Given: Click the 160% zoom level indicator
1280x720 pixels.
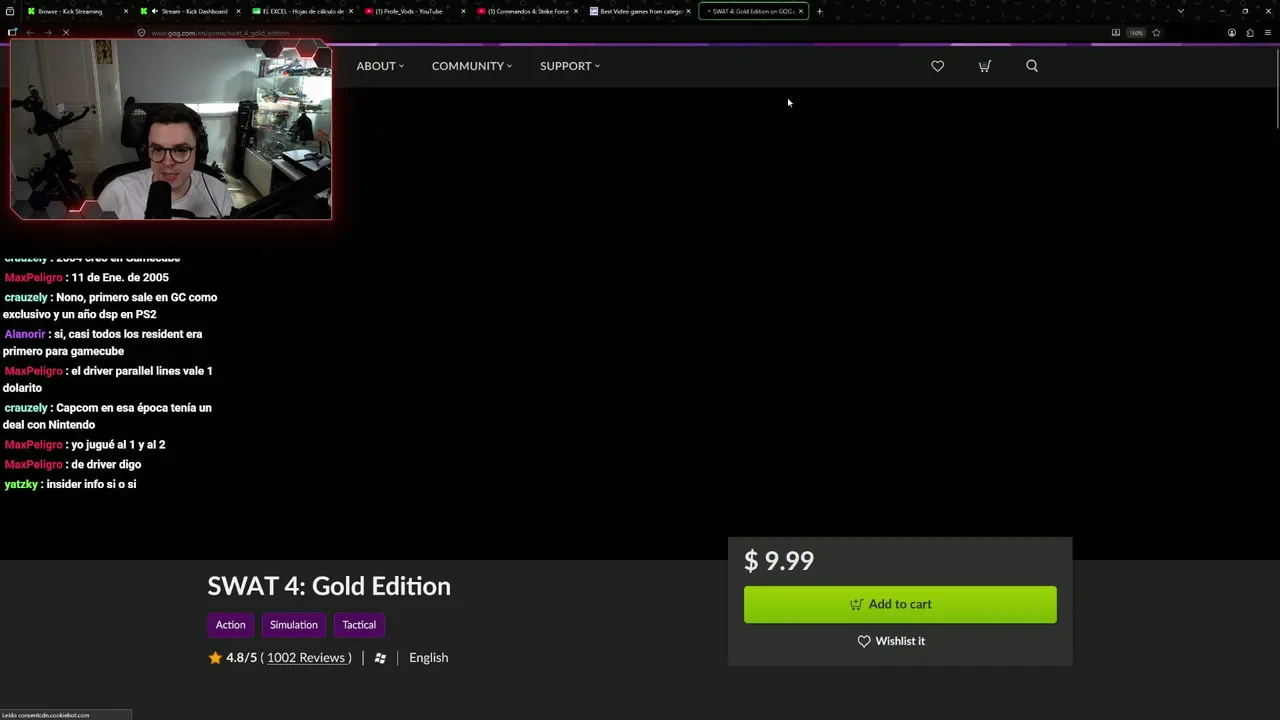Looking at the screenshot, I should tap(1136, 33).
